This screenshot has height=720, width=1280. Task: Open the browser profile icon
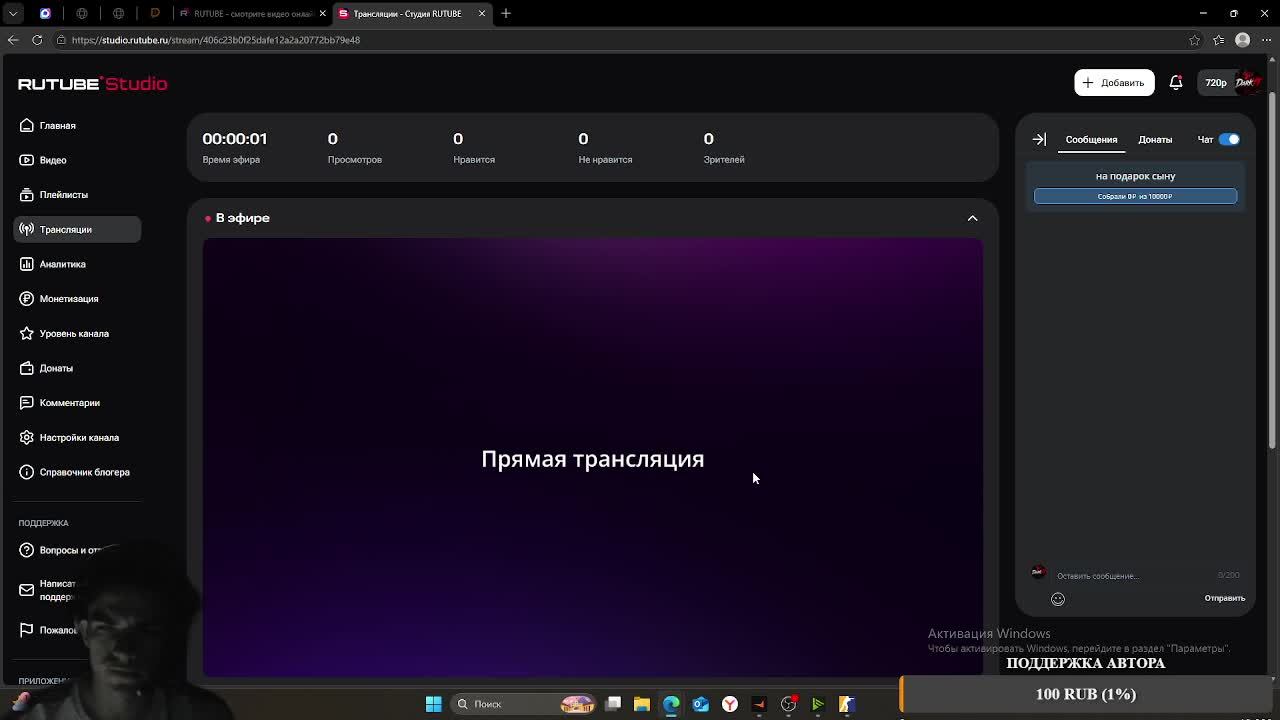[1243, 40]
